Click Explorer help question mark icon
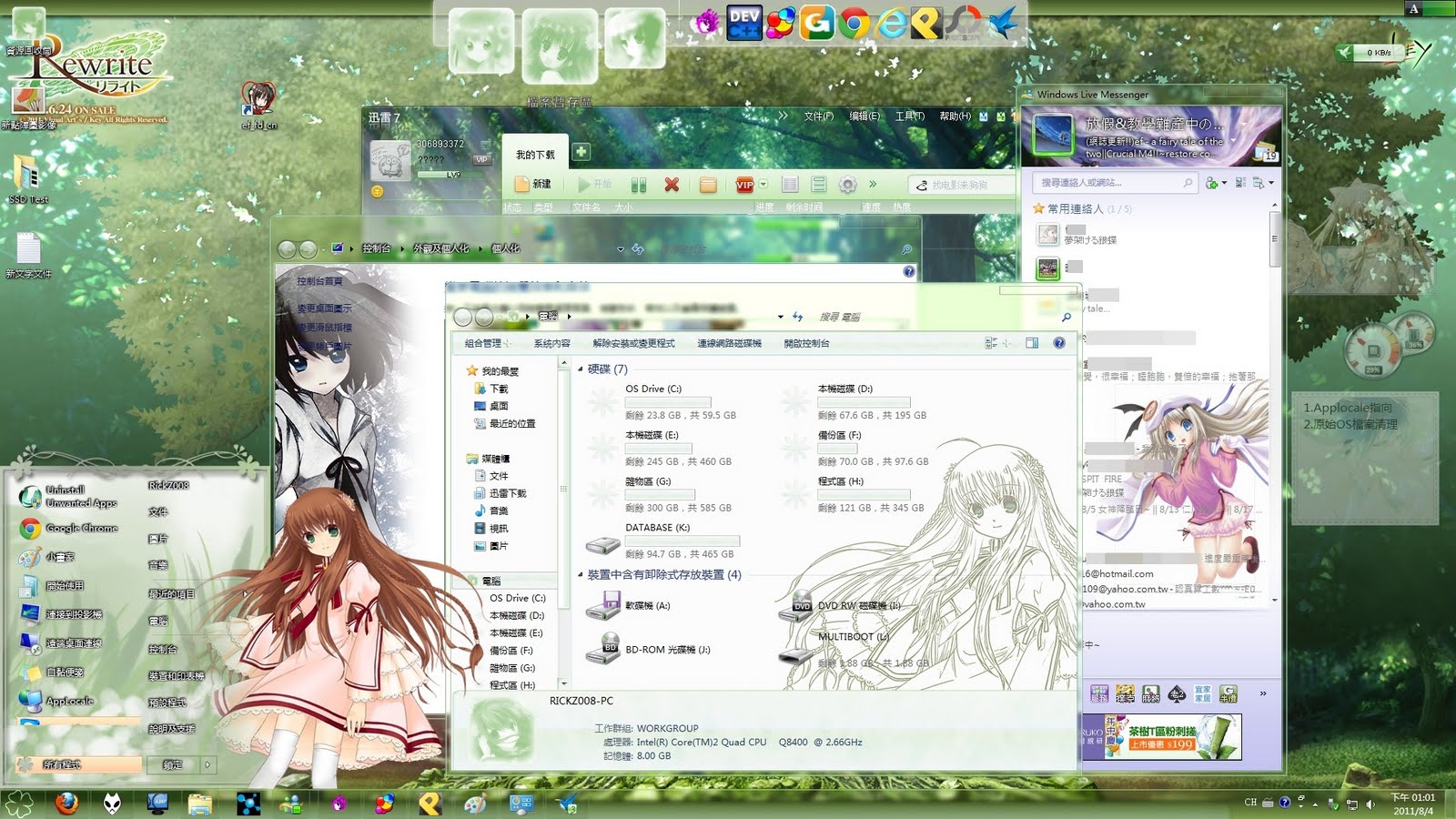 [x=1059, y=343]
